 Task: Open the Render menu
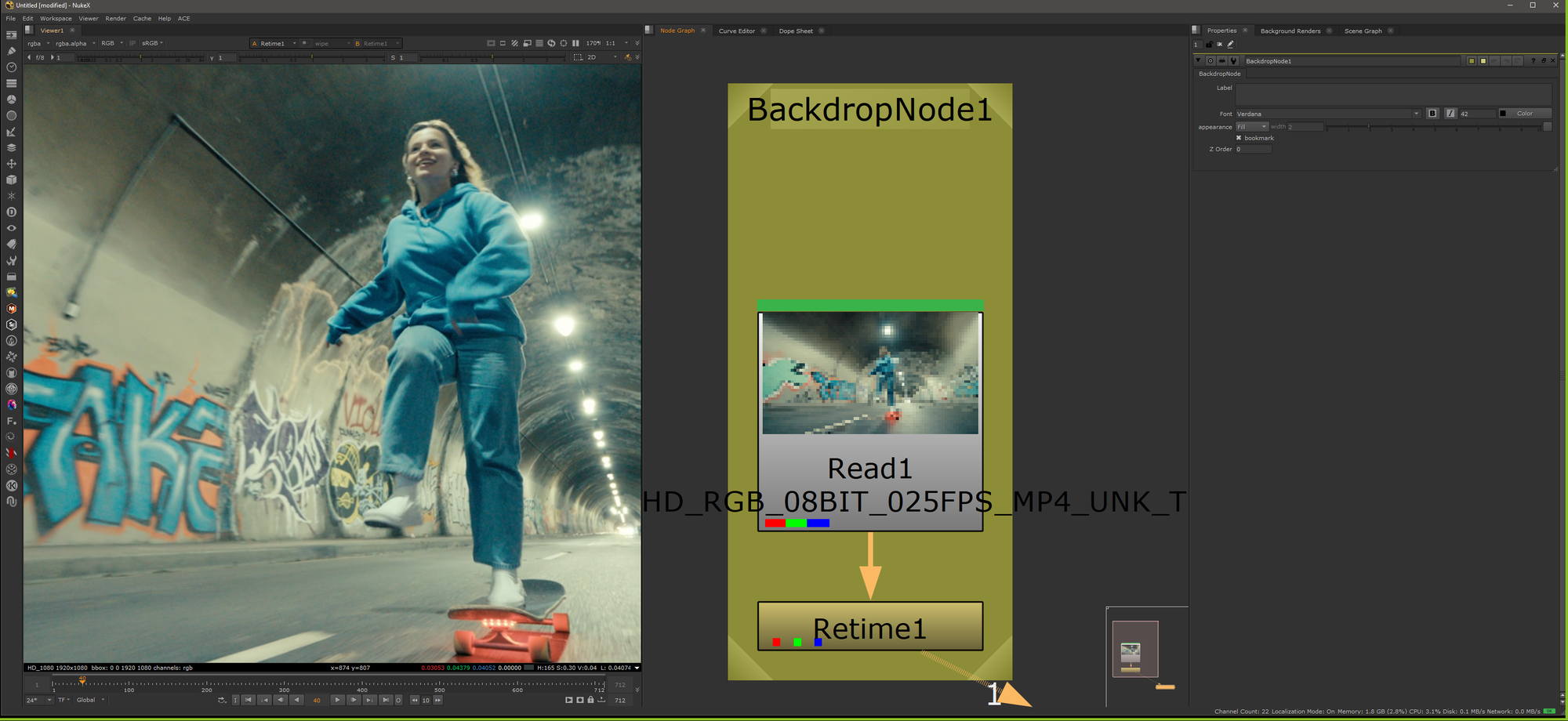click(x=115, y=18)
